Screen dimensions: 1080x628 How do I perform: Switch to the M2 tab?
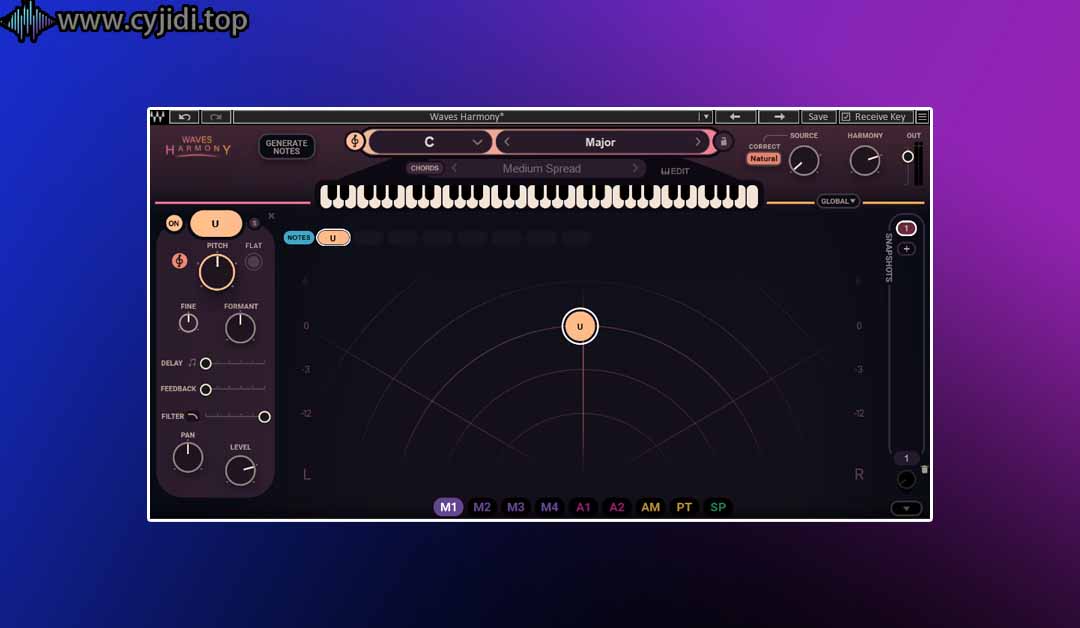pyautogui.click(x=482, y=507)
